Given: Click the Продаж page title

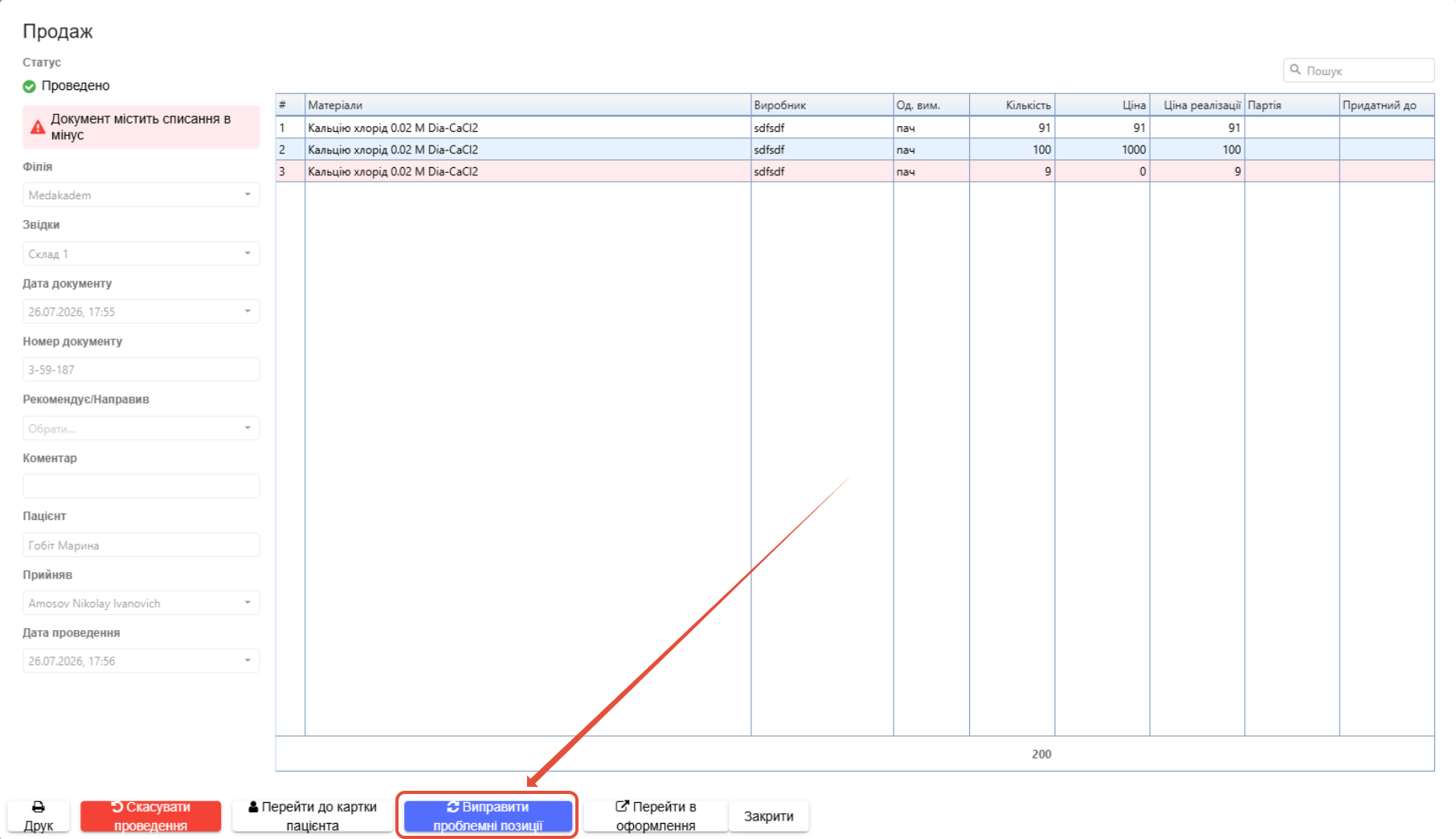Looking at the screenshot, I should click(x=58, y=31).
